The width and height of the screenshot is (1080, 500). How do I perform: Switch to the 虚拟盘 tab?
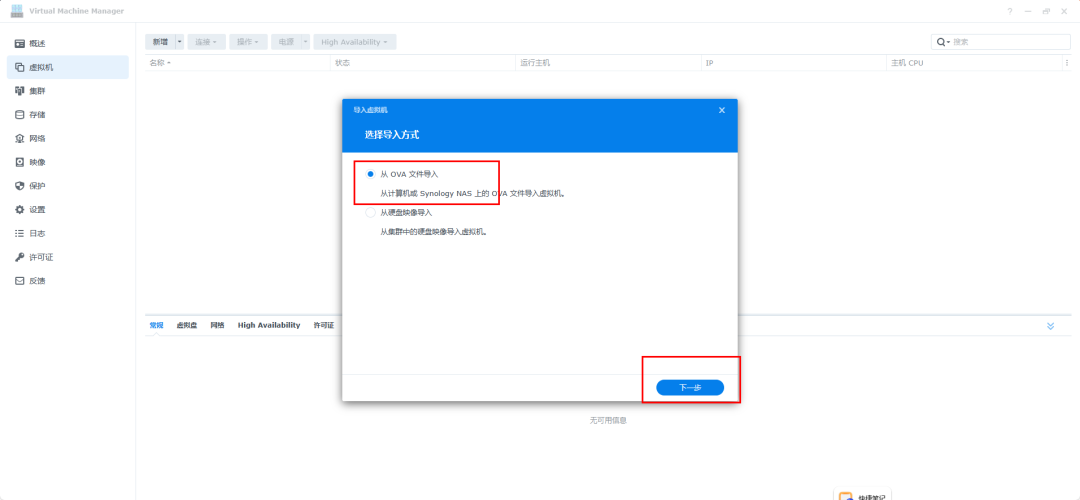click(x=187, y=325)
